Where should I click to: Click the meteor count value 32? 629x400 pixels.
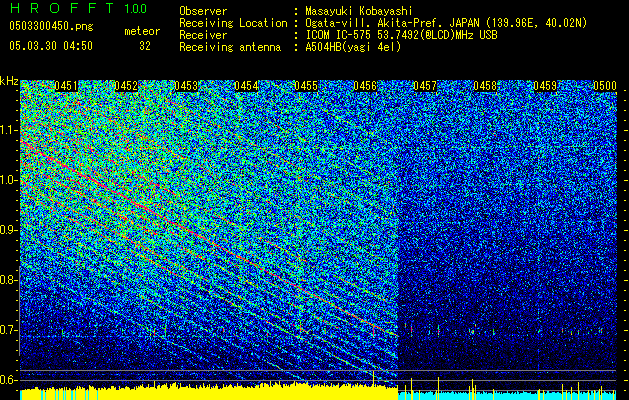tap(145, 46)
